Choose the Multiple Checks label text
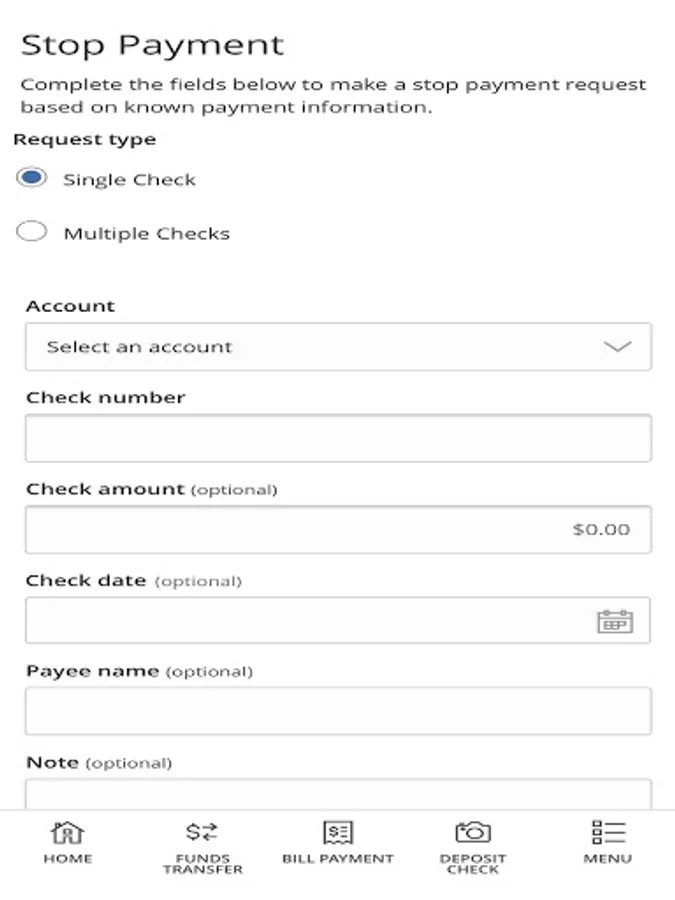This screenshot has width=675, height=900. pos(146,234)
